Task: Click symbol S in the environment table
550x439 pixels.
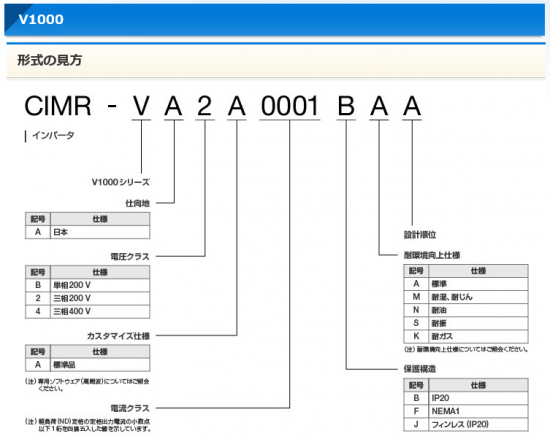Action: click(x=416, y=323)
